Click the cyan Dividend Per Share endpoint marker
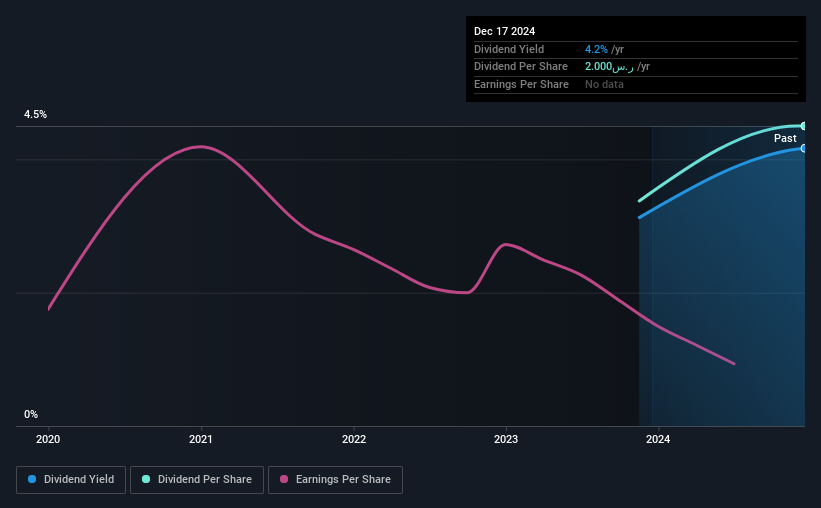 point(803,126)
